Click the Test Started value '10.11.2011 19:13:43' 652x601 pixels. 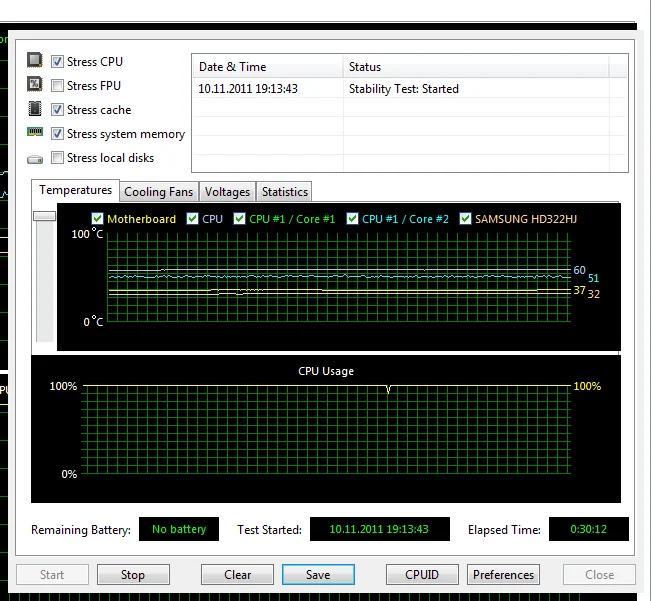(379, 529)
